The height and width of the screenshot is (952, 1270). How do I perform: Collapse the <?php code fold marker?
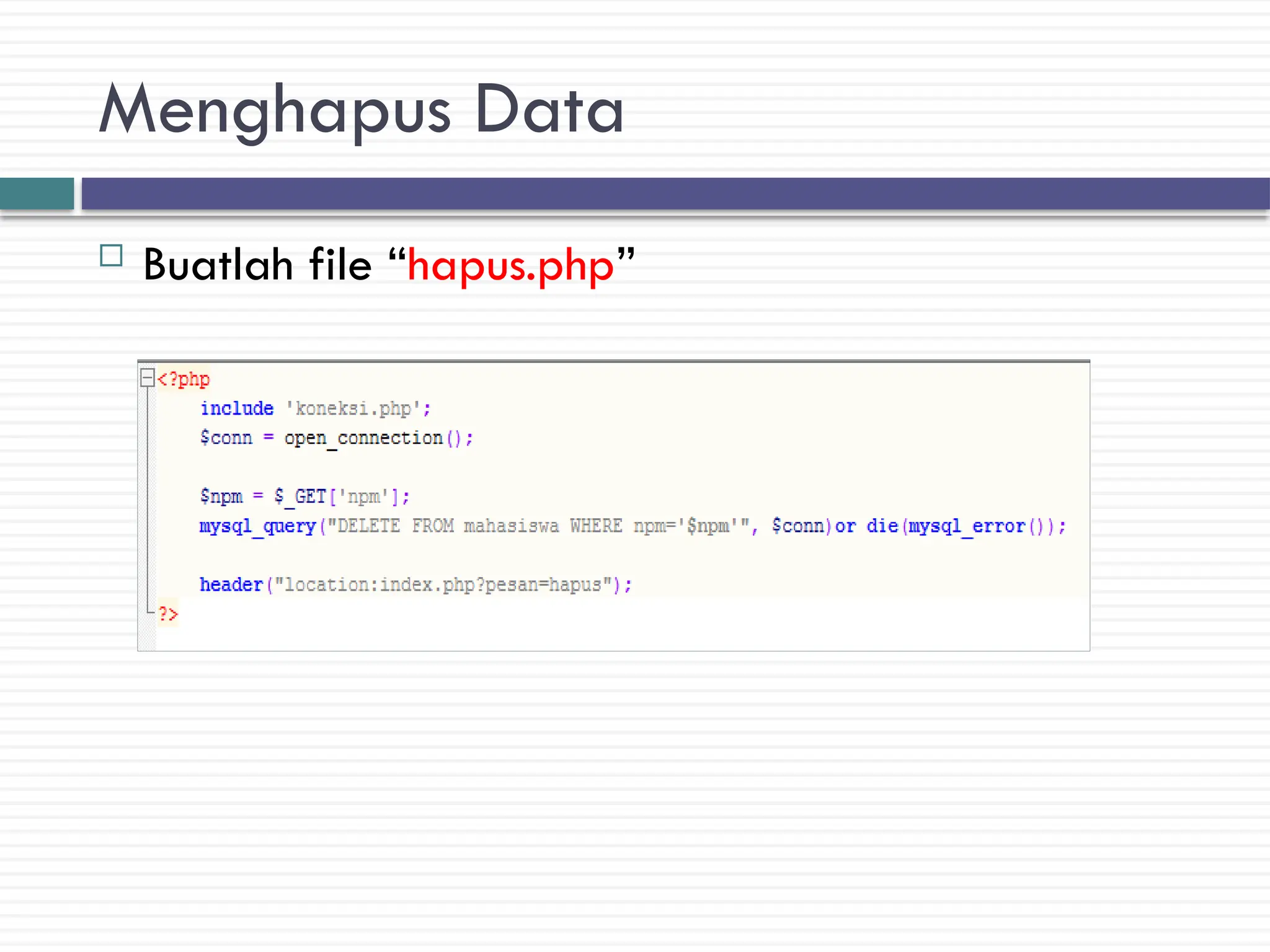click(x=147, y=377)
